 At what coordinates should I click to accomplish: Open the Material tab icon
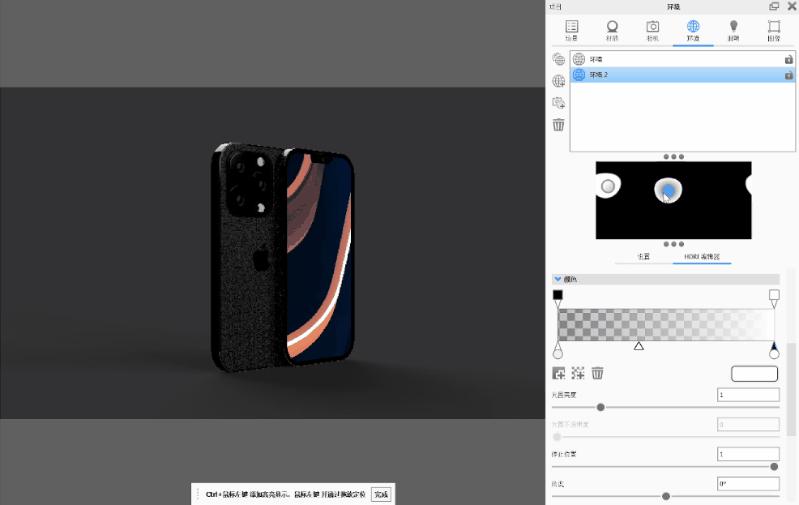click(x=612, y=29)
